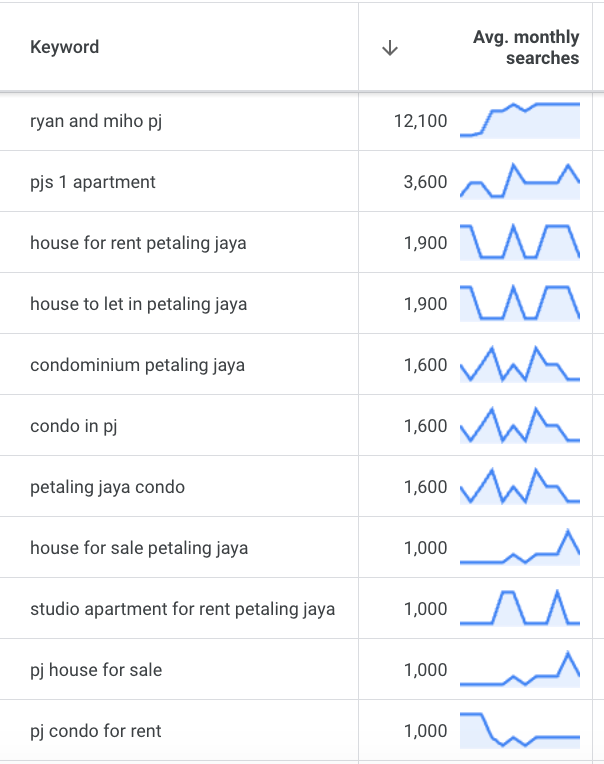The width and height of the screenshot is (604, 764).
Task: Open sparkline for house for rent petaling jaya
Action: [520, 242]
